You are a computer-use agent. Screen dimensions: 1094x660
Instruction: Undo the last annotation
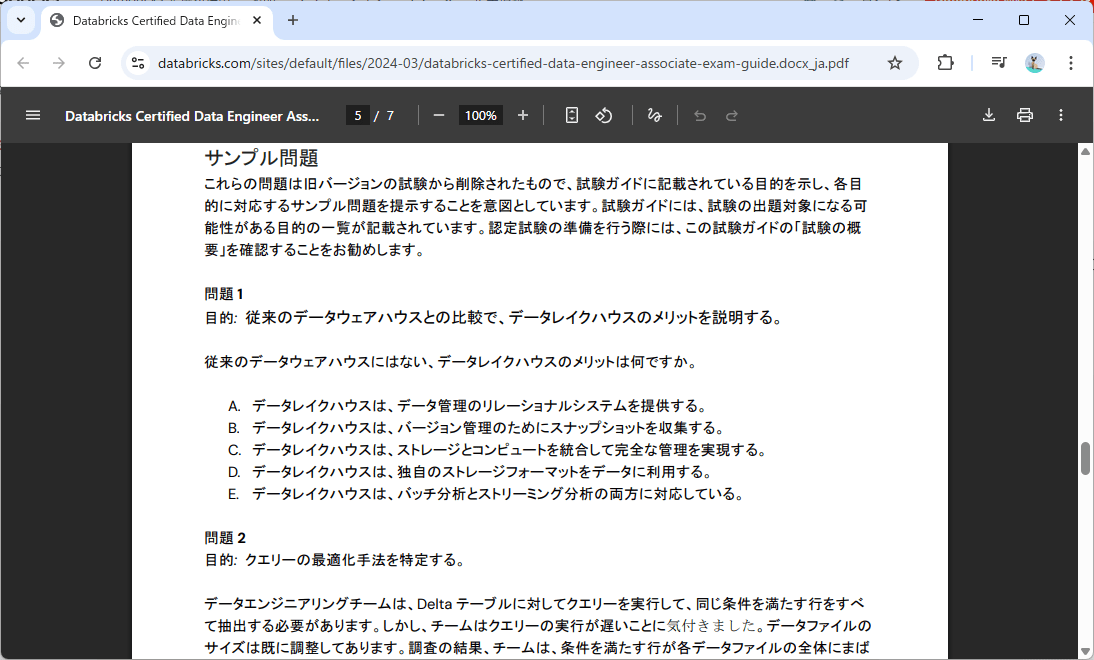(x=700, y=115)
